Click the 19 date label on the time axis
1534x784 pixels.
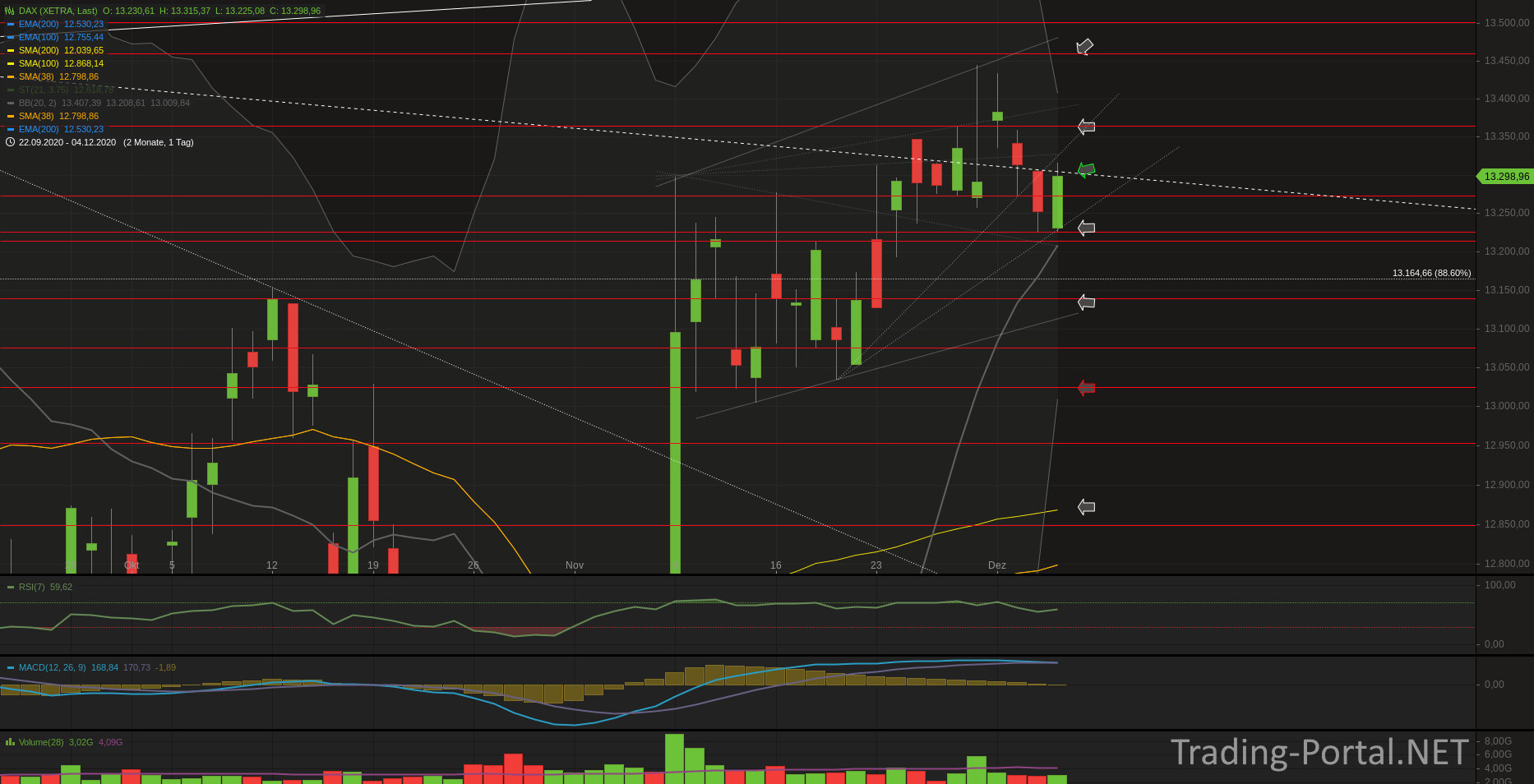click(x=373, y=565)
